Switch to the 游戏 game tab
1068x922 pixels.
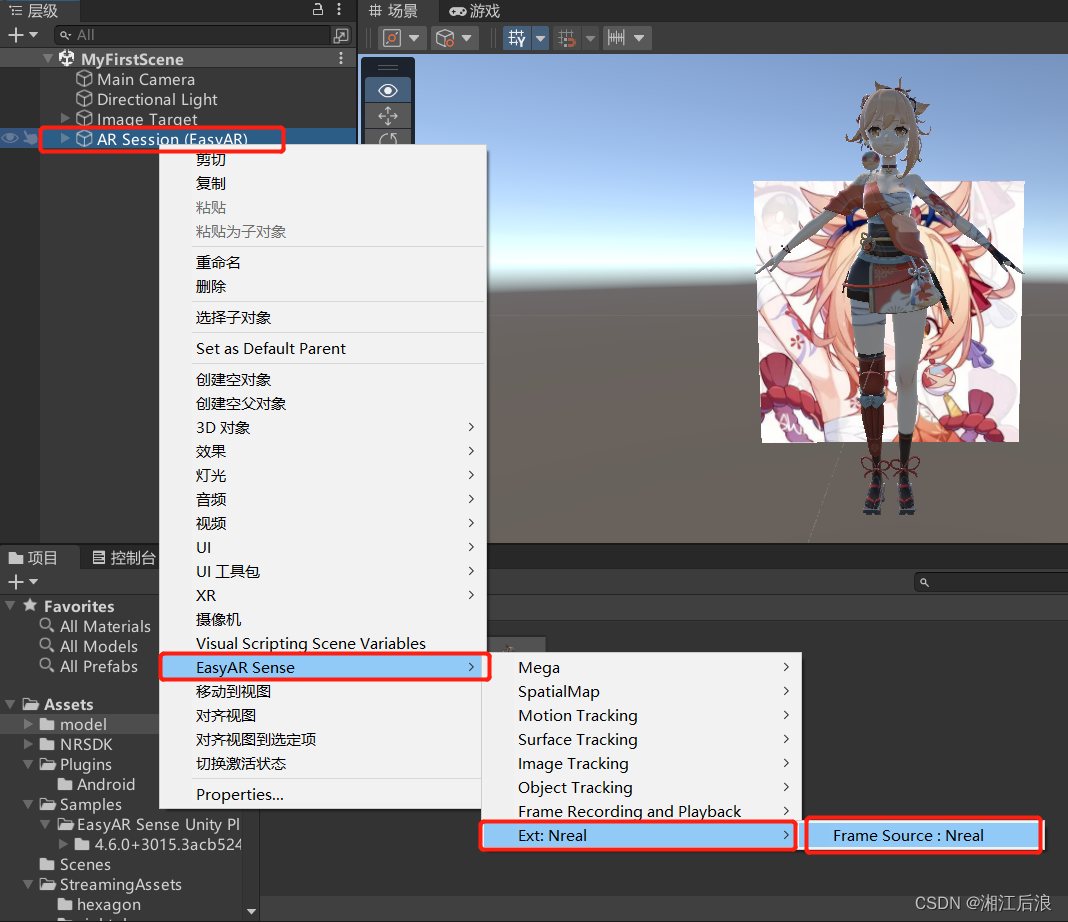[x=475, y=11]
